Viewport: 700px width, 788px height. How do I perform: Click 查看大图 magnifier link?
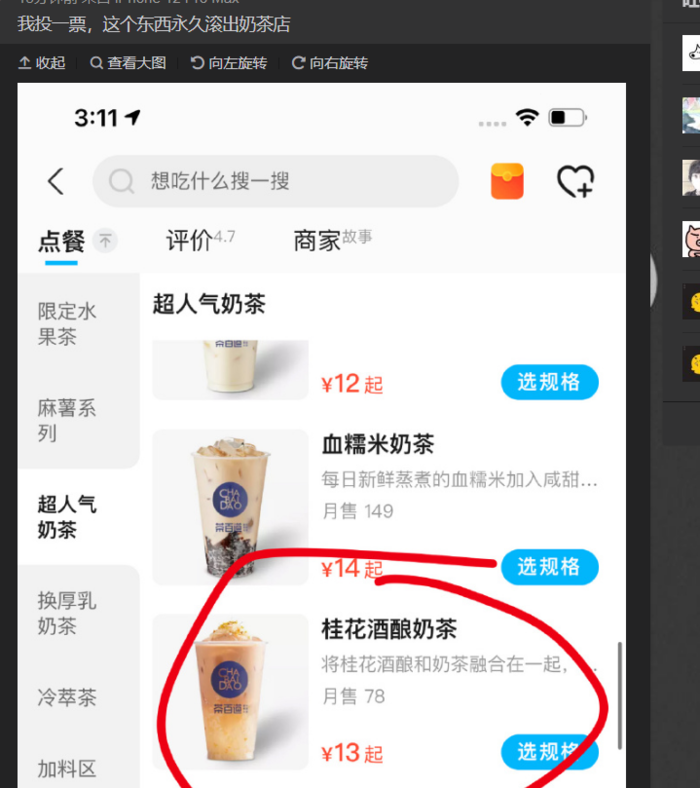pyautogui.click(x=128, y=63)
